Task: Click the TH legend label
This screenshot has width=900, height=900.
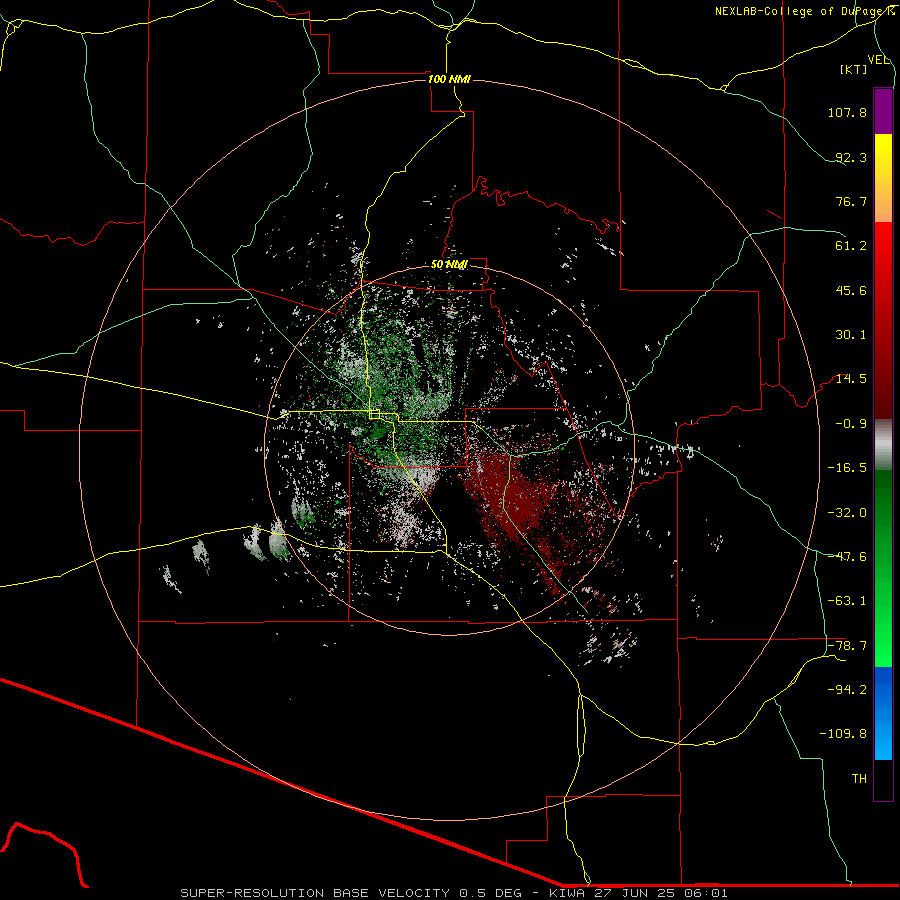Action: point(859,779)
